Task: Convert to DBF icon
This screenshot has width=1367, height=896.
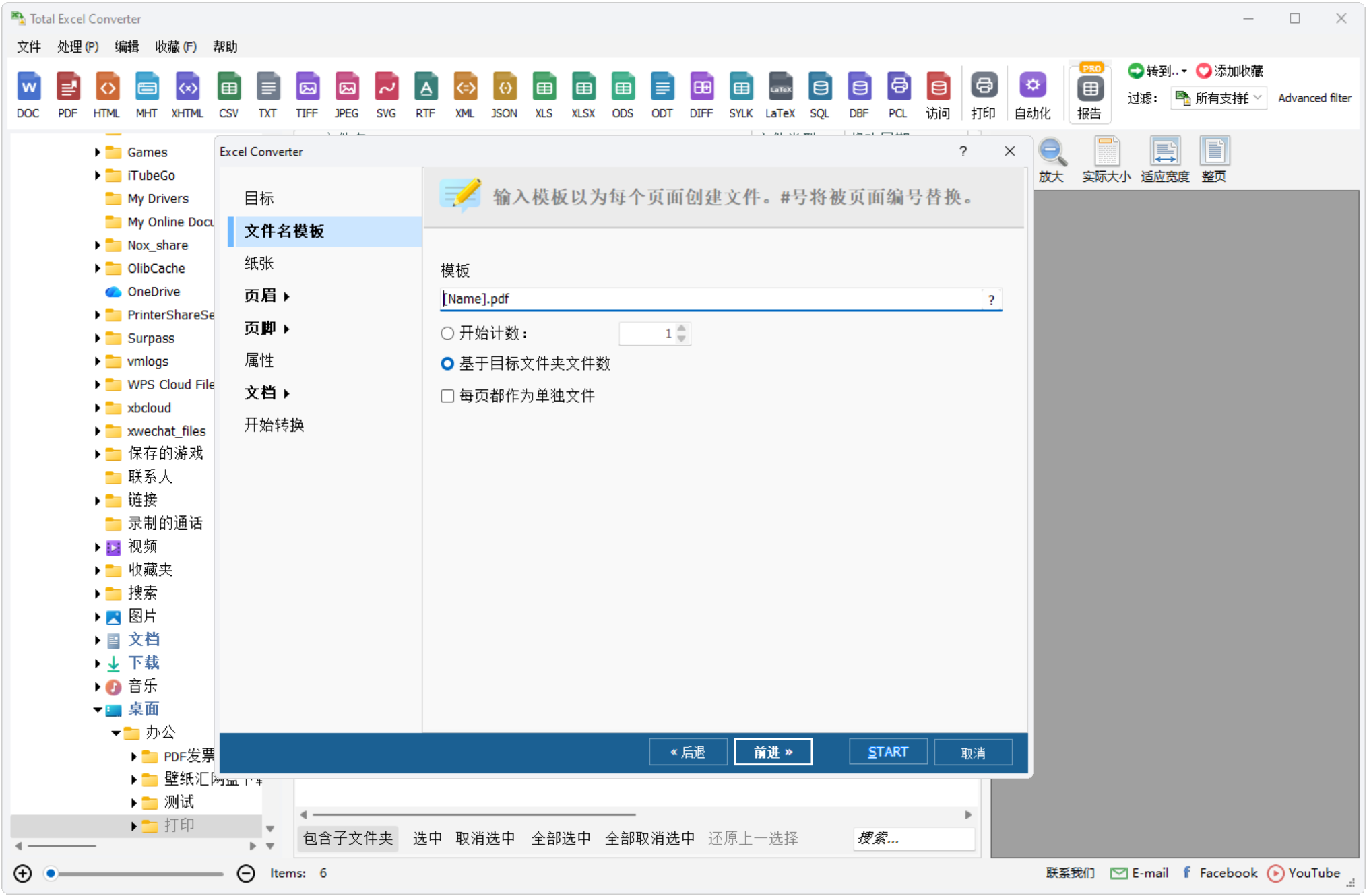Action: point(859,94)
